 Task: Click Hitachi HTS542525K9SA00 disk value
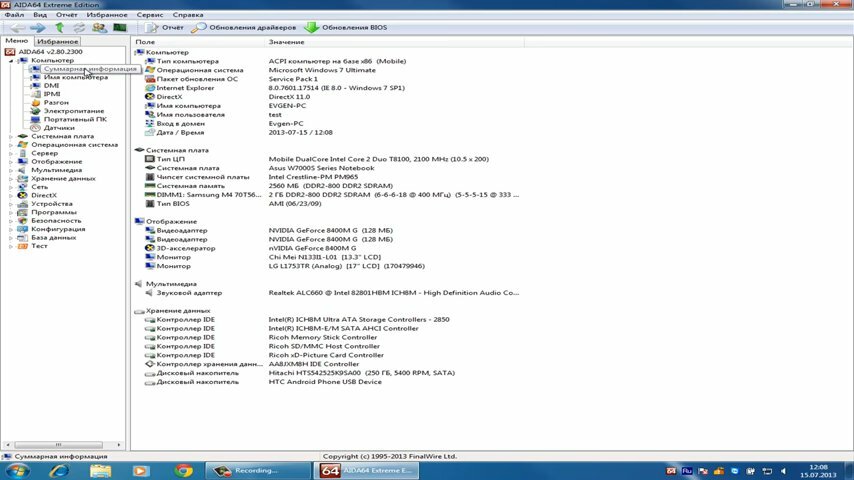coord(362,373)
